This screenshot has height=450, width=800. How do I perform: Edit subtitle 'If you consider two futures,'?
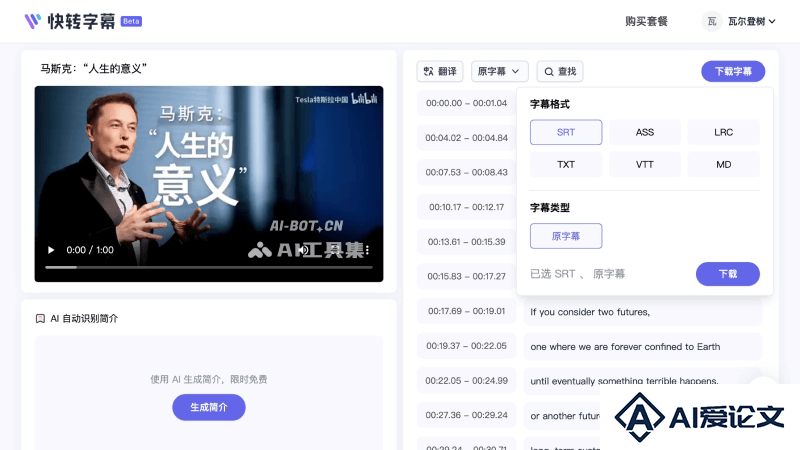pos(643,312)
